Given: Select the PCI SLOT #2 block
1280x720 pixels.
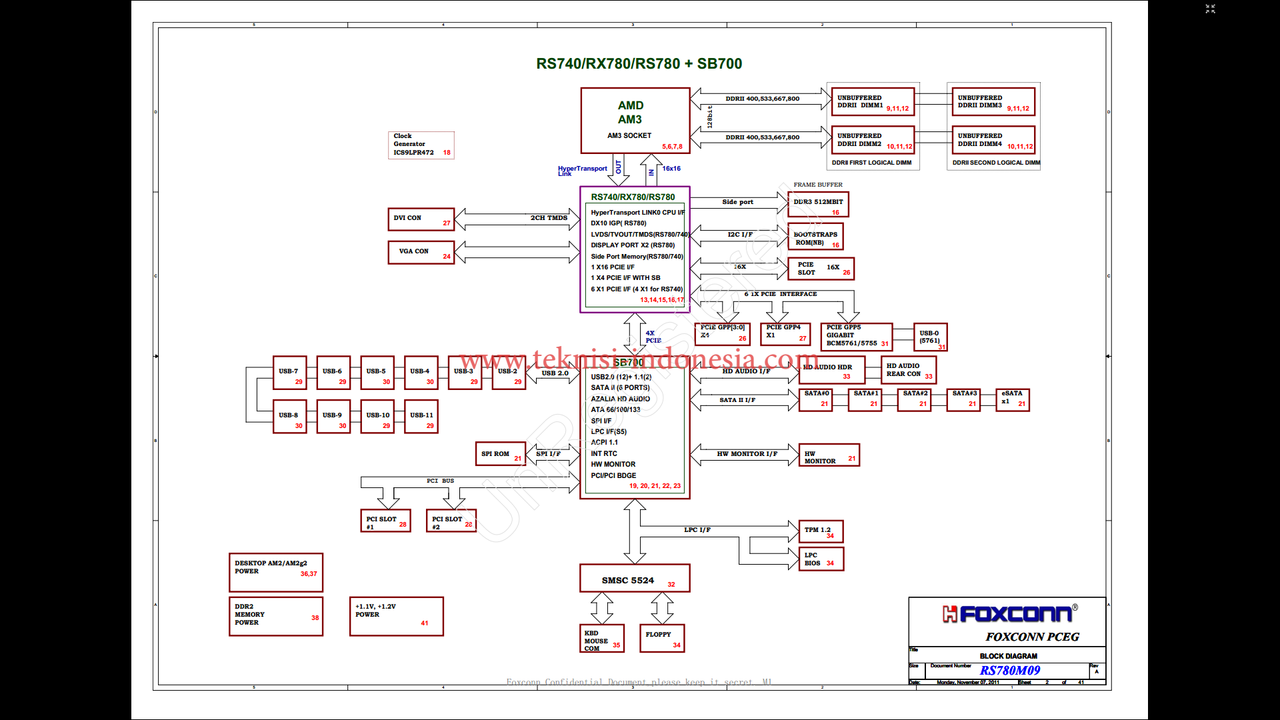Looking at the screenshot, I should coord(451,520).
